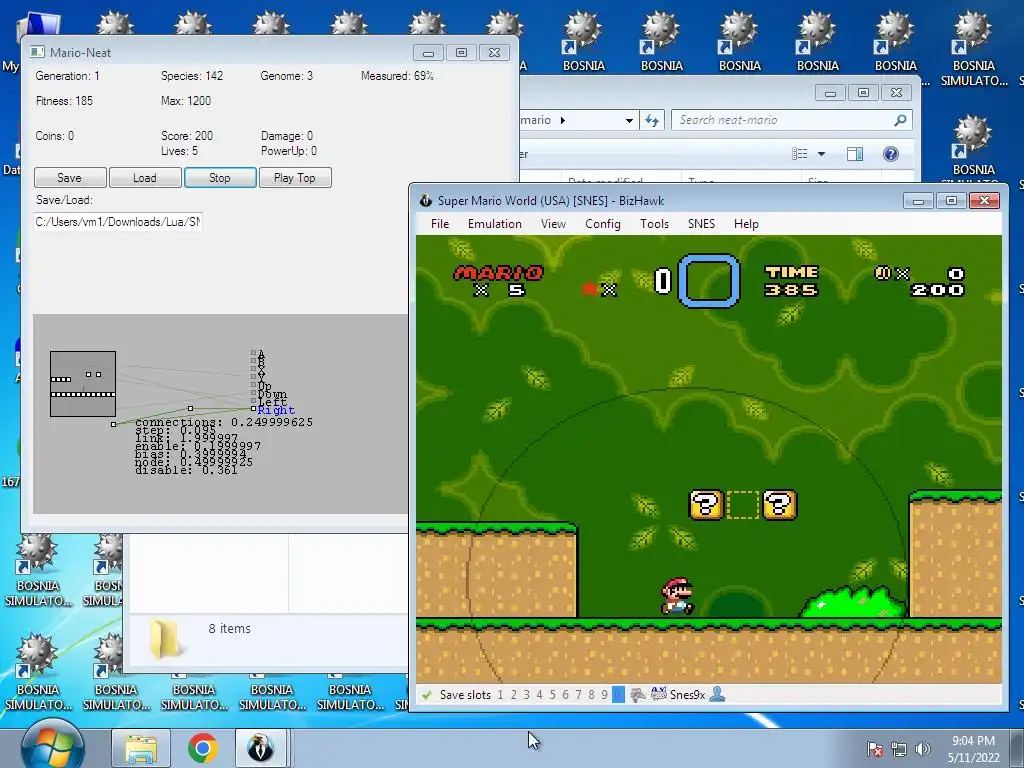Image resolution: width=1024 pixels, height=768 pixels.
Task: Expand the breadcrumb arrow after 'mario' in Explorer
Action: coord(563,120)
